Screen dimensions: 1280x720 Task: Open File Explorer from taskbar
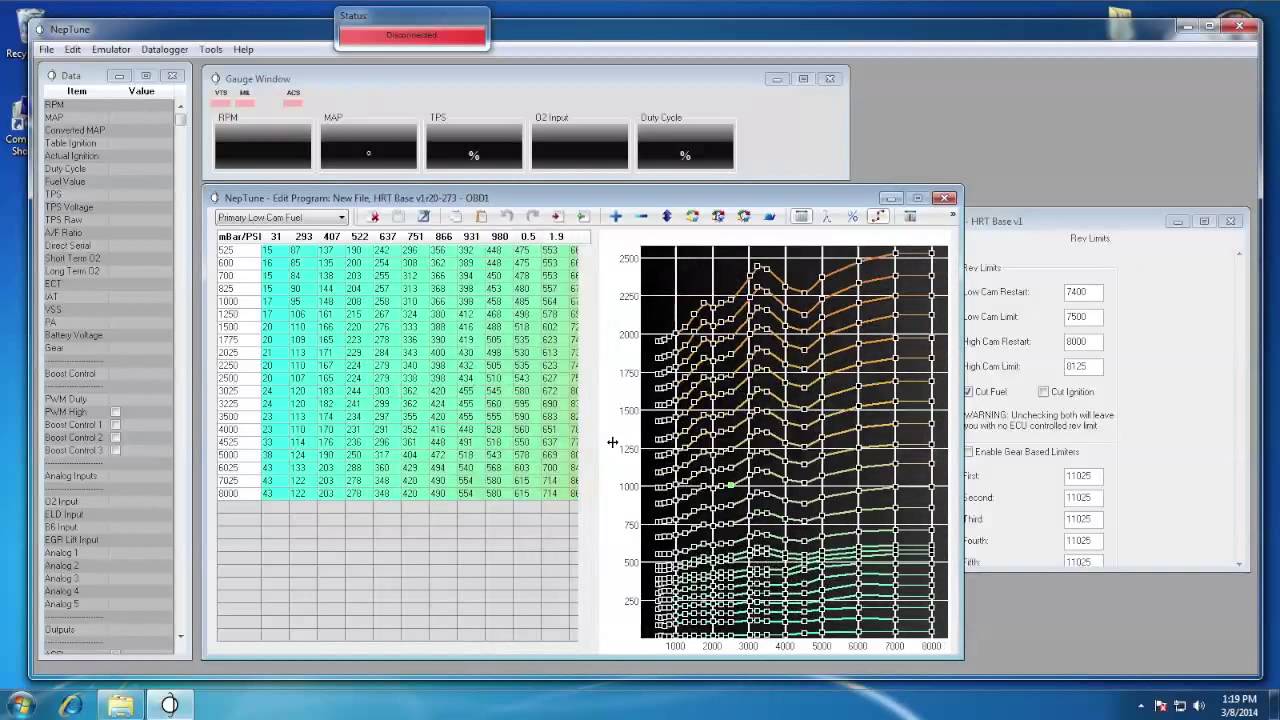120,706
